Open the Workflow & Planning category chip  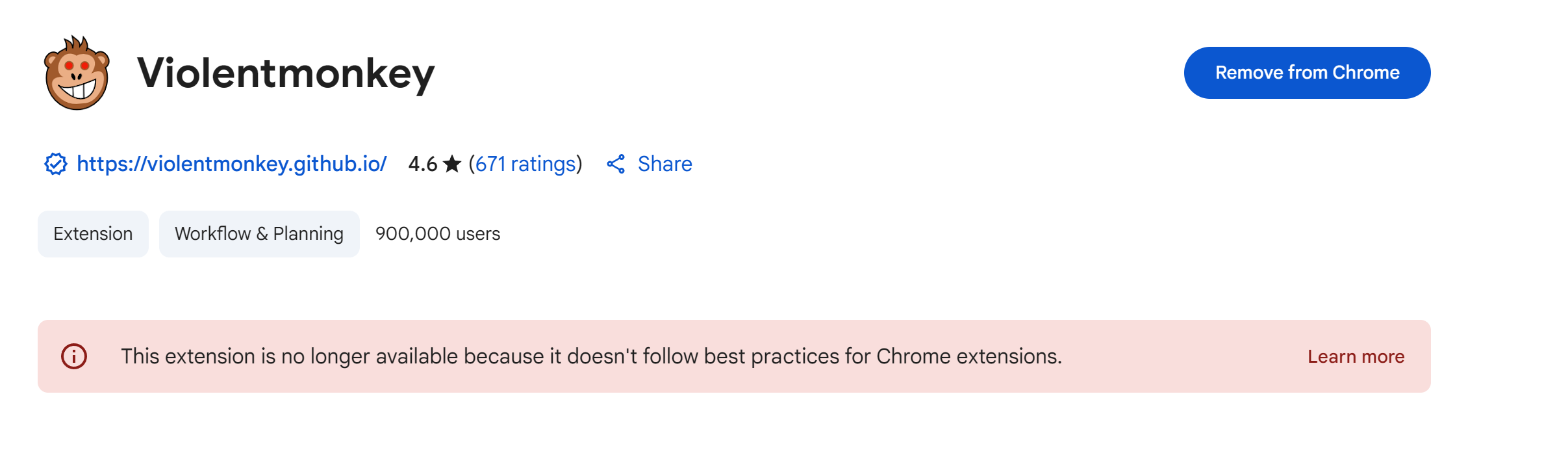coord(259,234)
